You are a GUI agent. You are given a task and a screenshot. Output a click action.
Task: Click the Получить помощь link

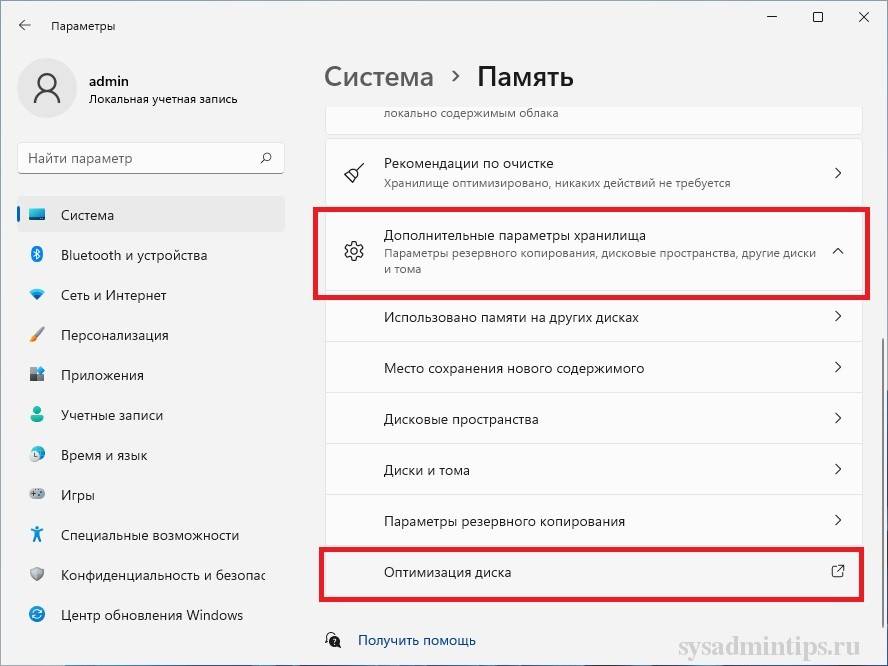tap(416, 640)
